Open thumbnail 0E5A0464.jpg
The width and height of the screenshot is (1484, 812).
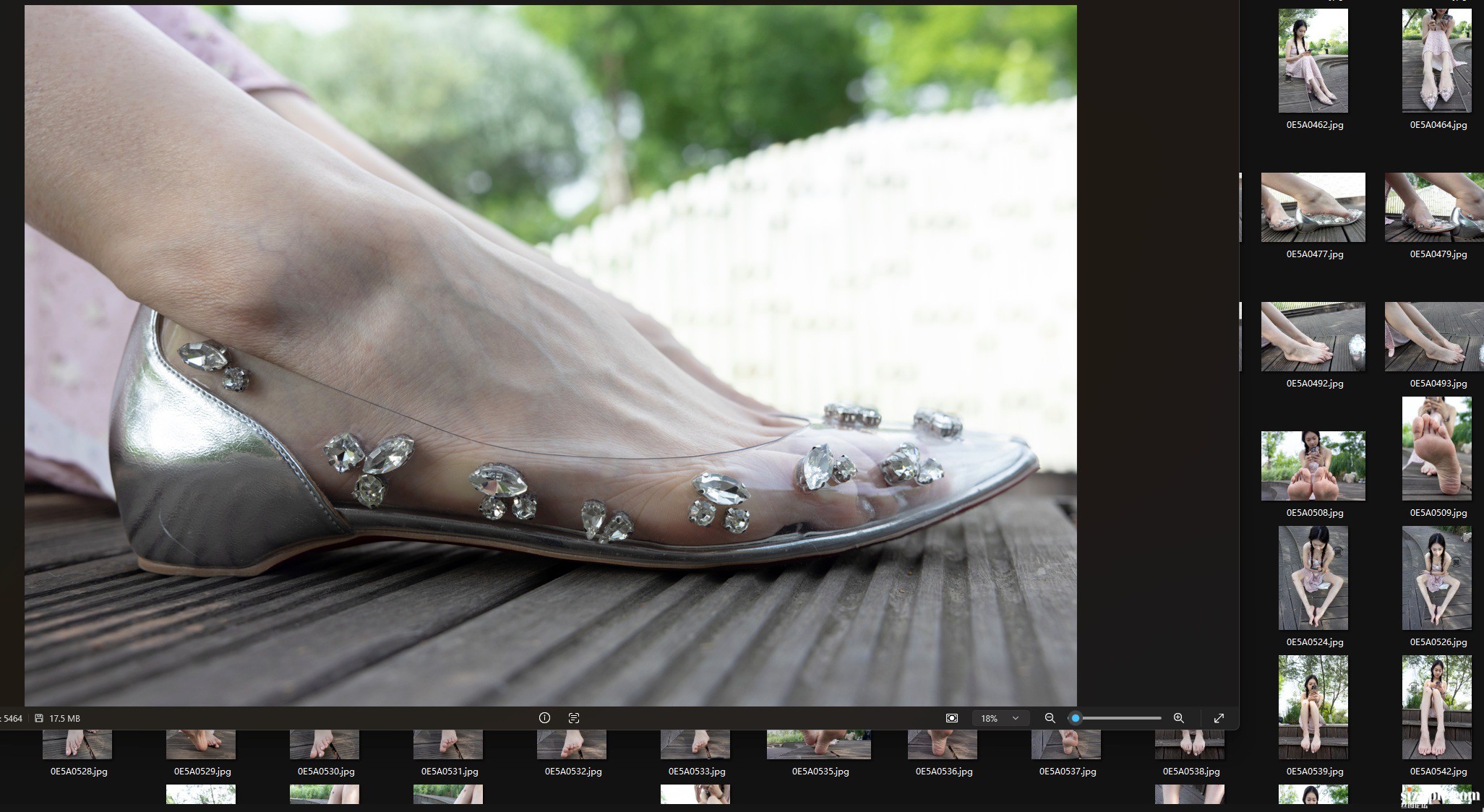tap(1437, 61)
